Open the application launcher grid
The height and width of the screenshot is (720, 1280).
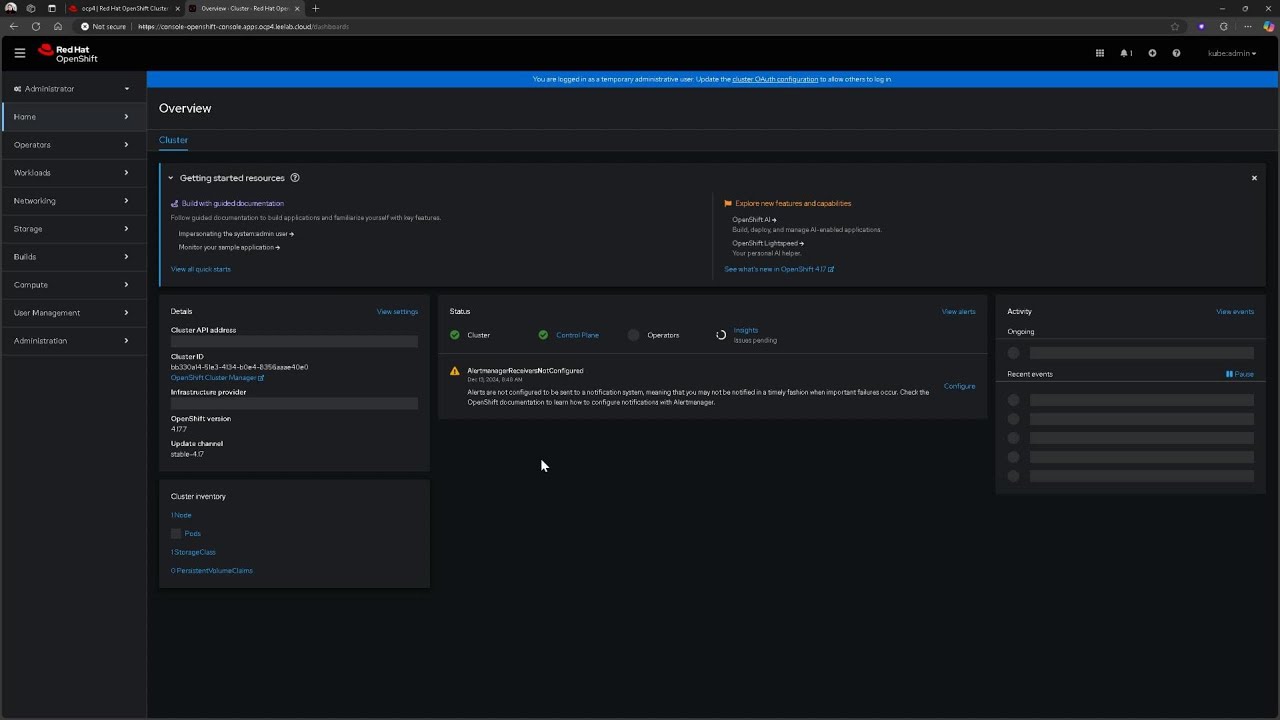coord(1100,53)
